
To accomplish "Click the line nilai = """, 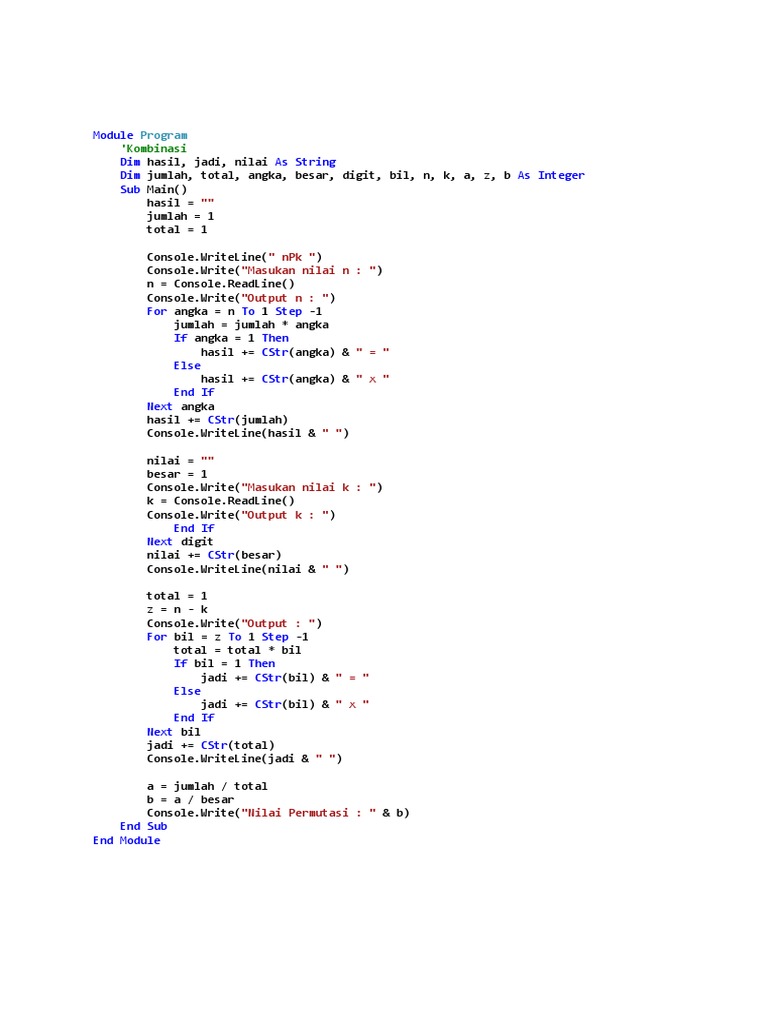I will click(x=180, y=460).
